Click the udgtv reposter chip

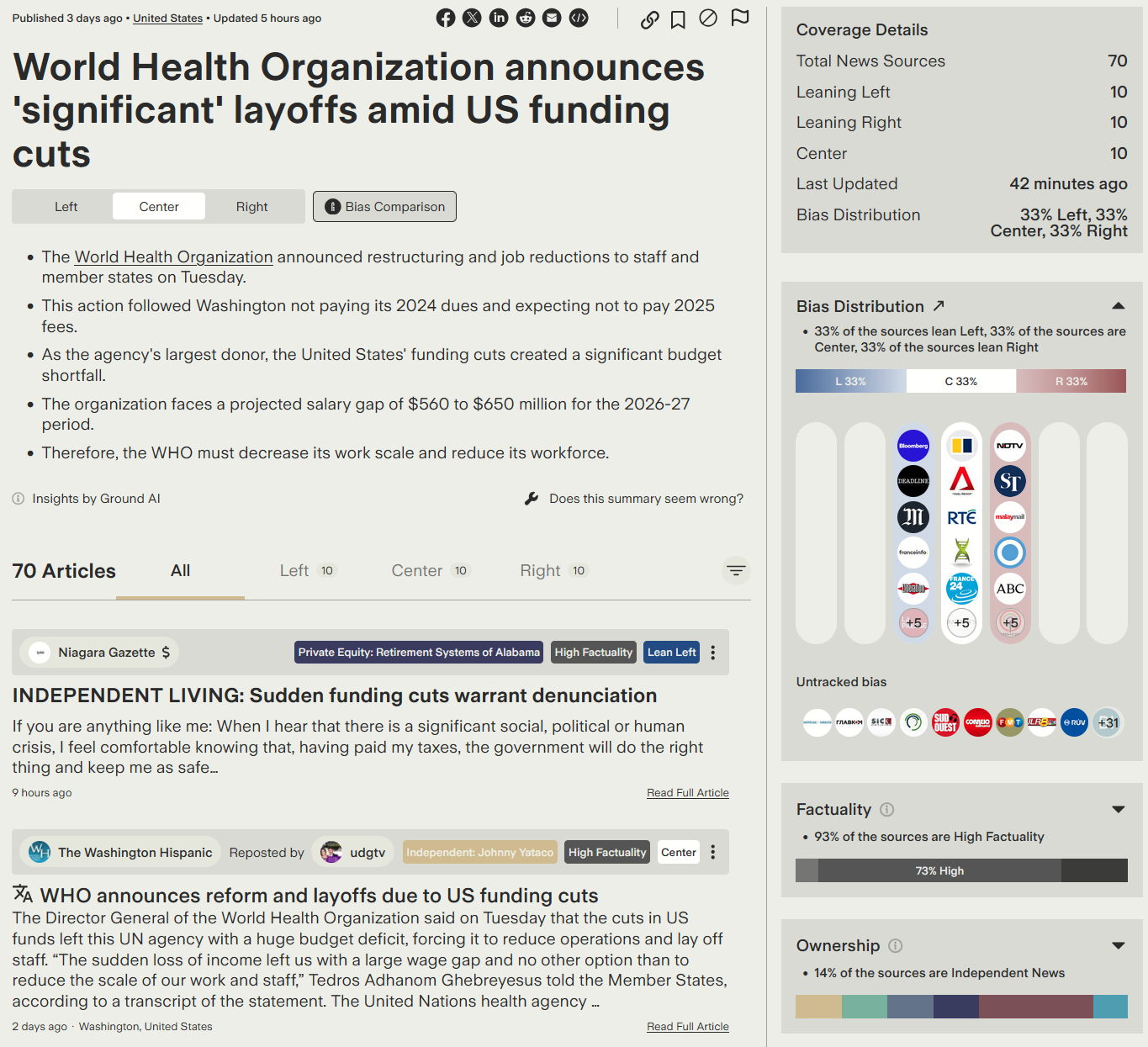353,852
